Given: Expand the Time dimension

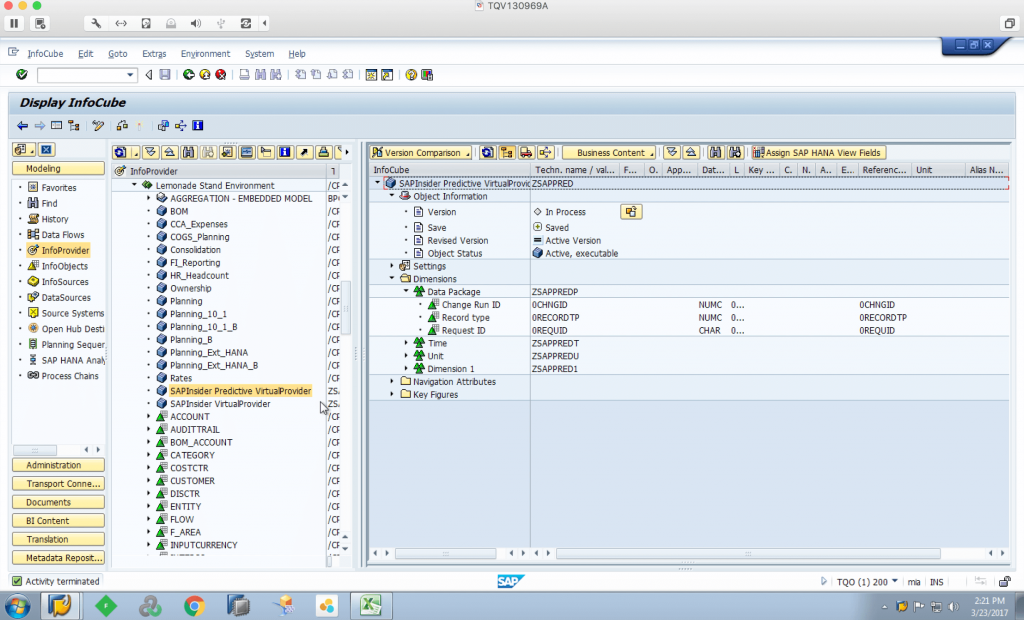Looking at the screenshot, I should pyautogui.click(x=406, y=343).
